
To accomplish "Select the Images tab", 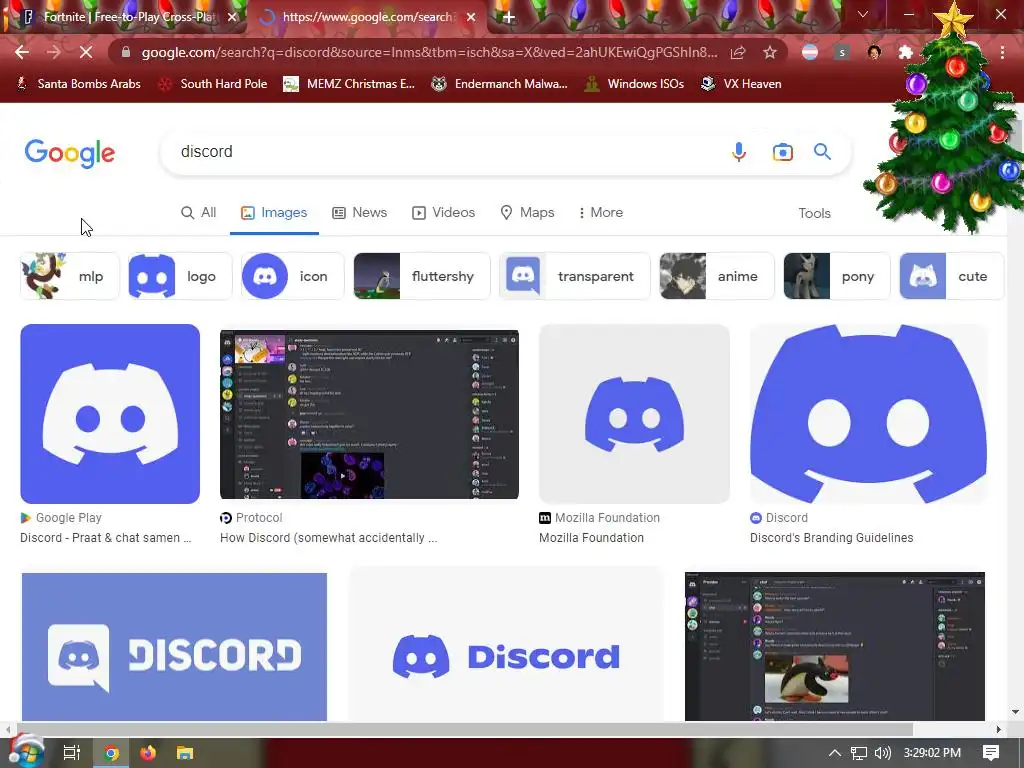I will pos(274,213).
